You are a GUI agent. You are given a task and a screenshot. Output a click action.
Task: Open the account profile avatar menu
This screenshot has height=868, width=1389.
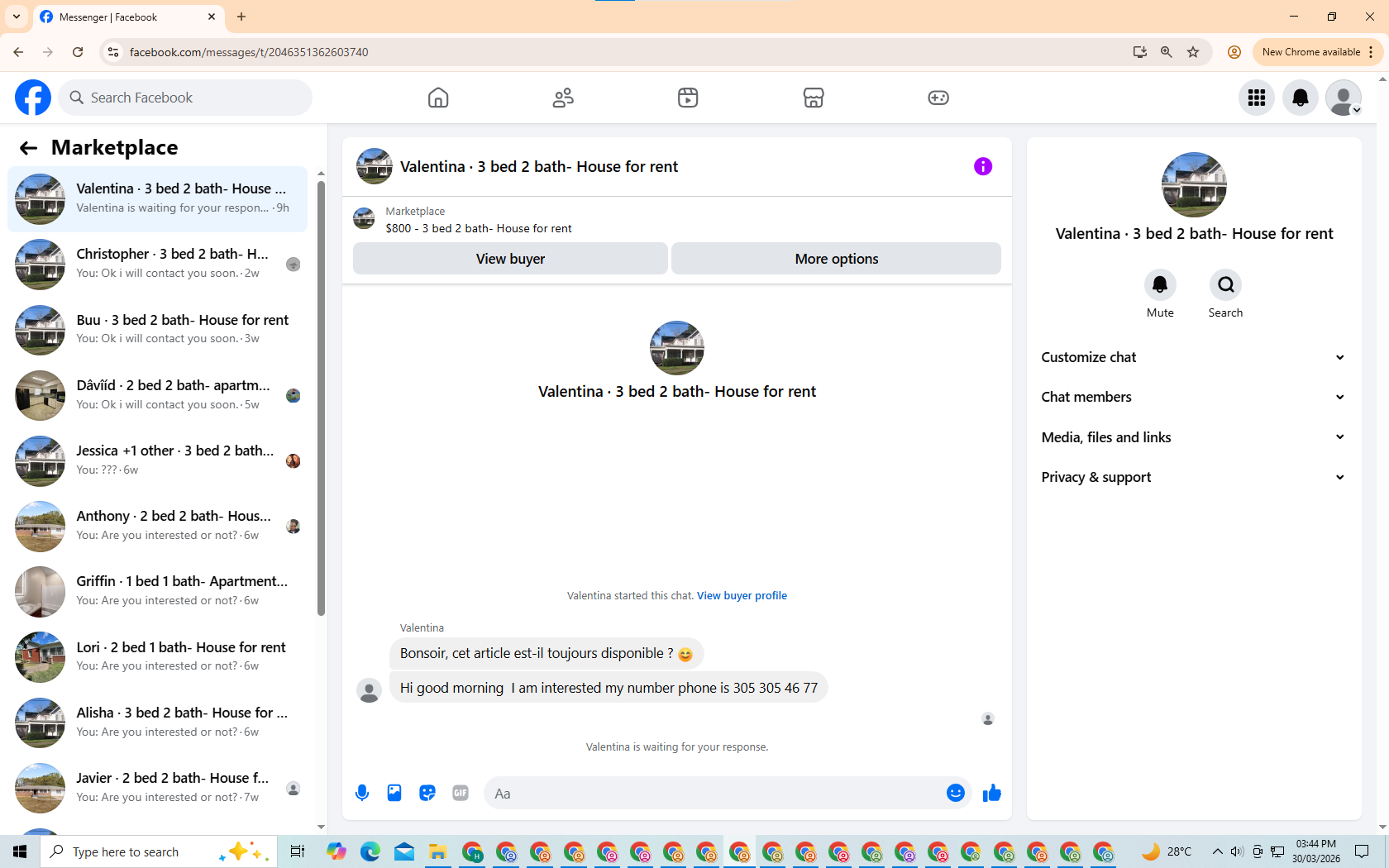1344,98
